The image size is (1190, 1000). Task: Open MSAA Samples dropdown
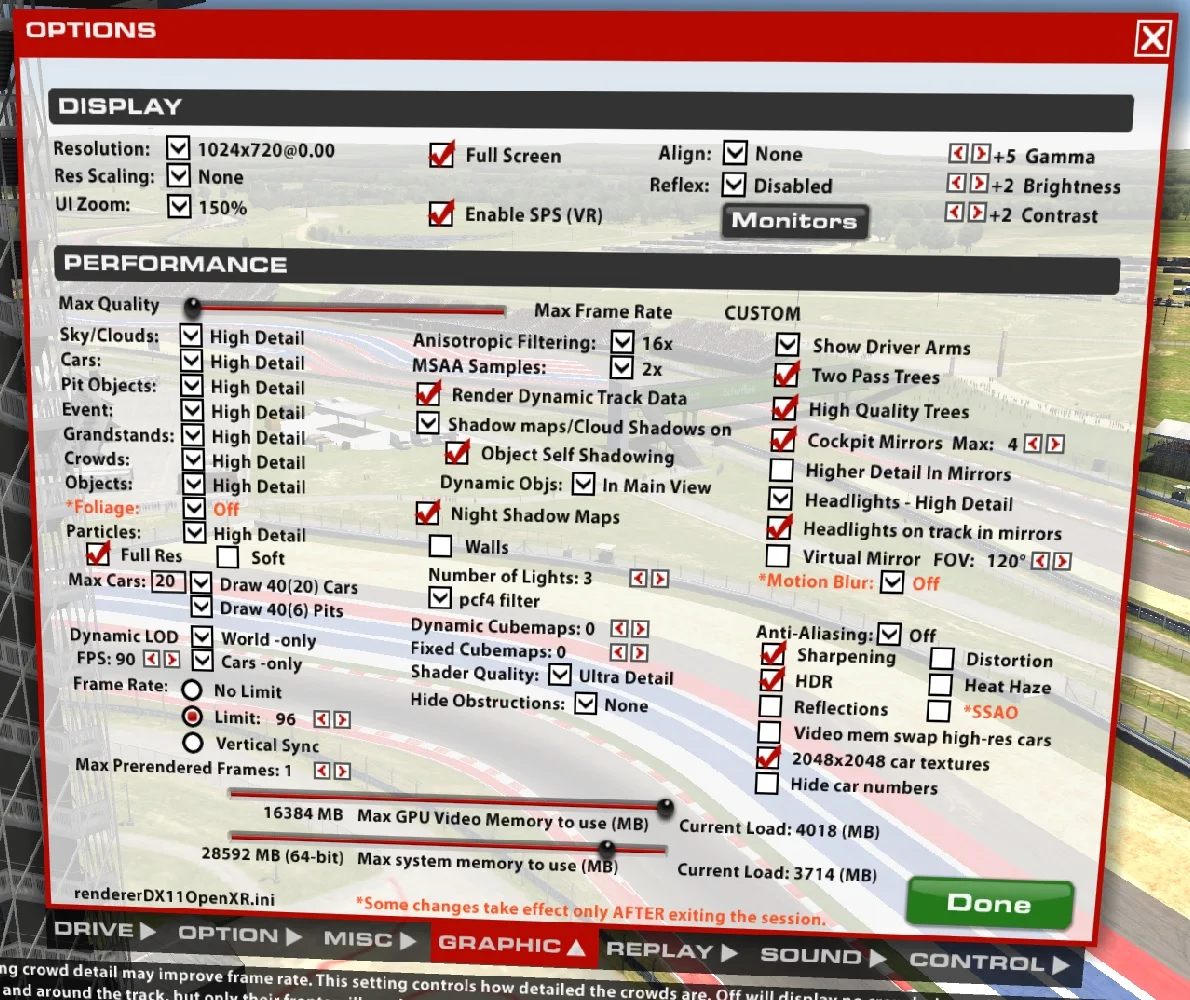(622, 368)
